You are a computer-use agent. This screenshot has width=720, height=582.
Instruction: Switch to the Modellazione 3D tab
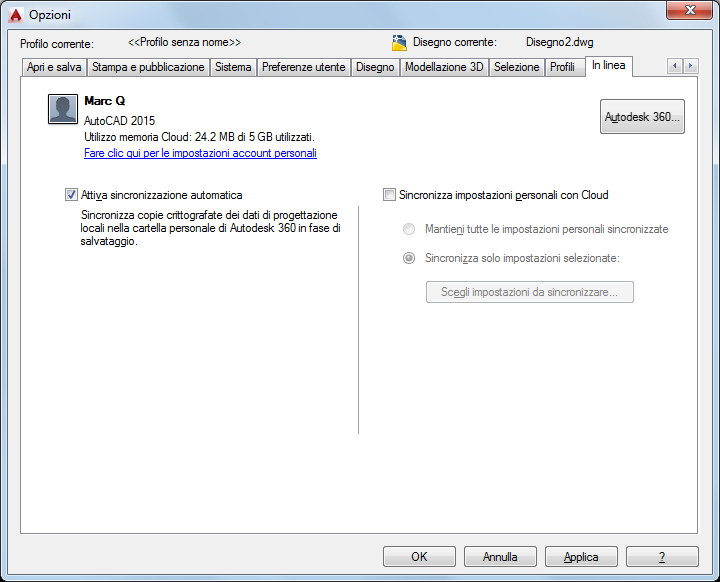pos(443,67)
